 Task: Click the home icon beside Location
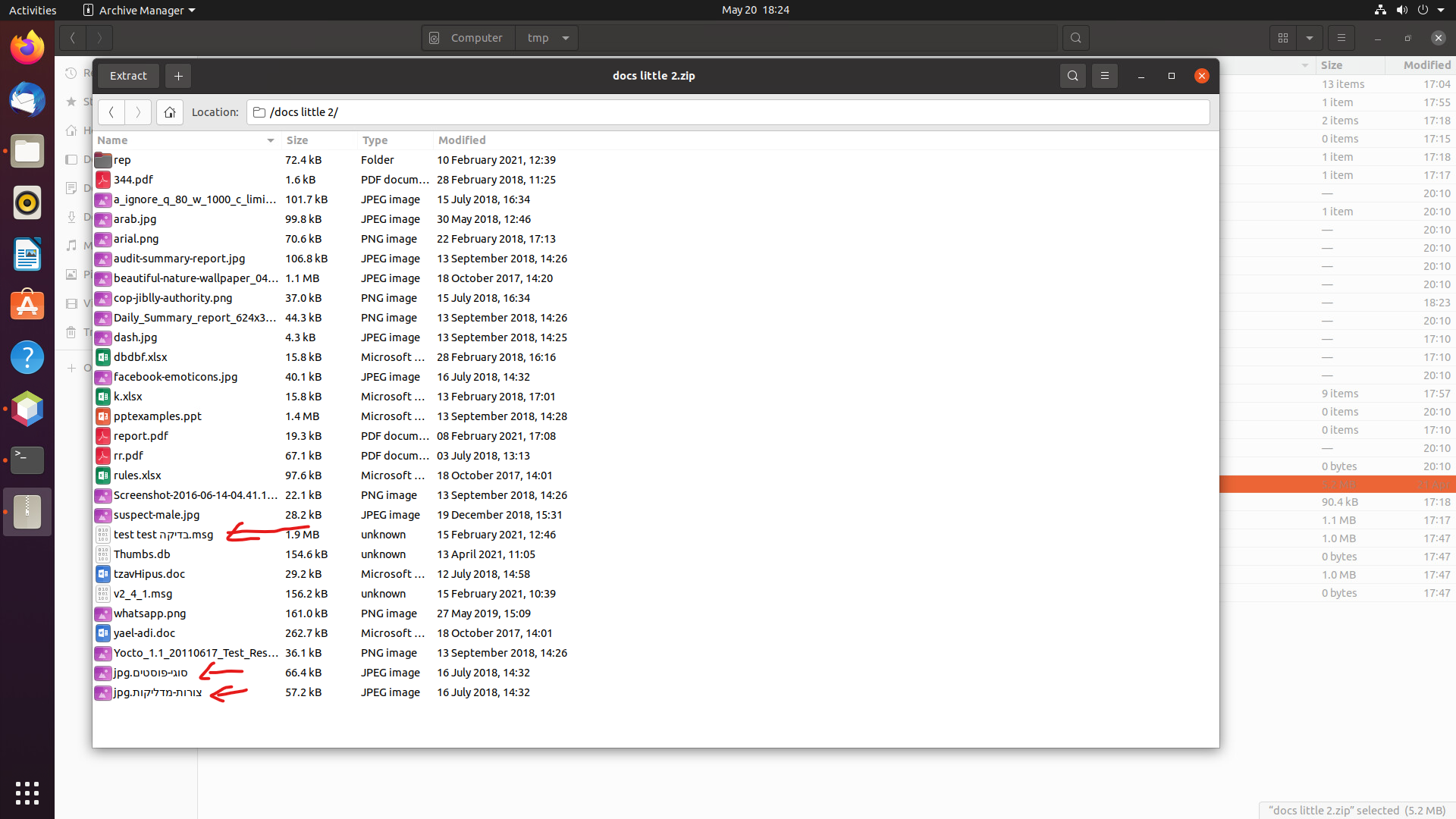[169, 112]
